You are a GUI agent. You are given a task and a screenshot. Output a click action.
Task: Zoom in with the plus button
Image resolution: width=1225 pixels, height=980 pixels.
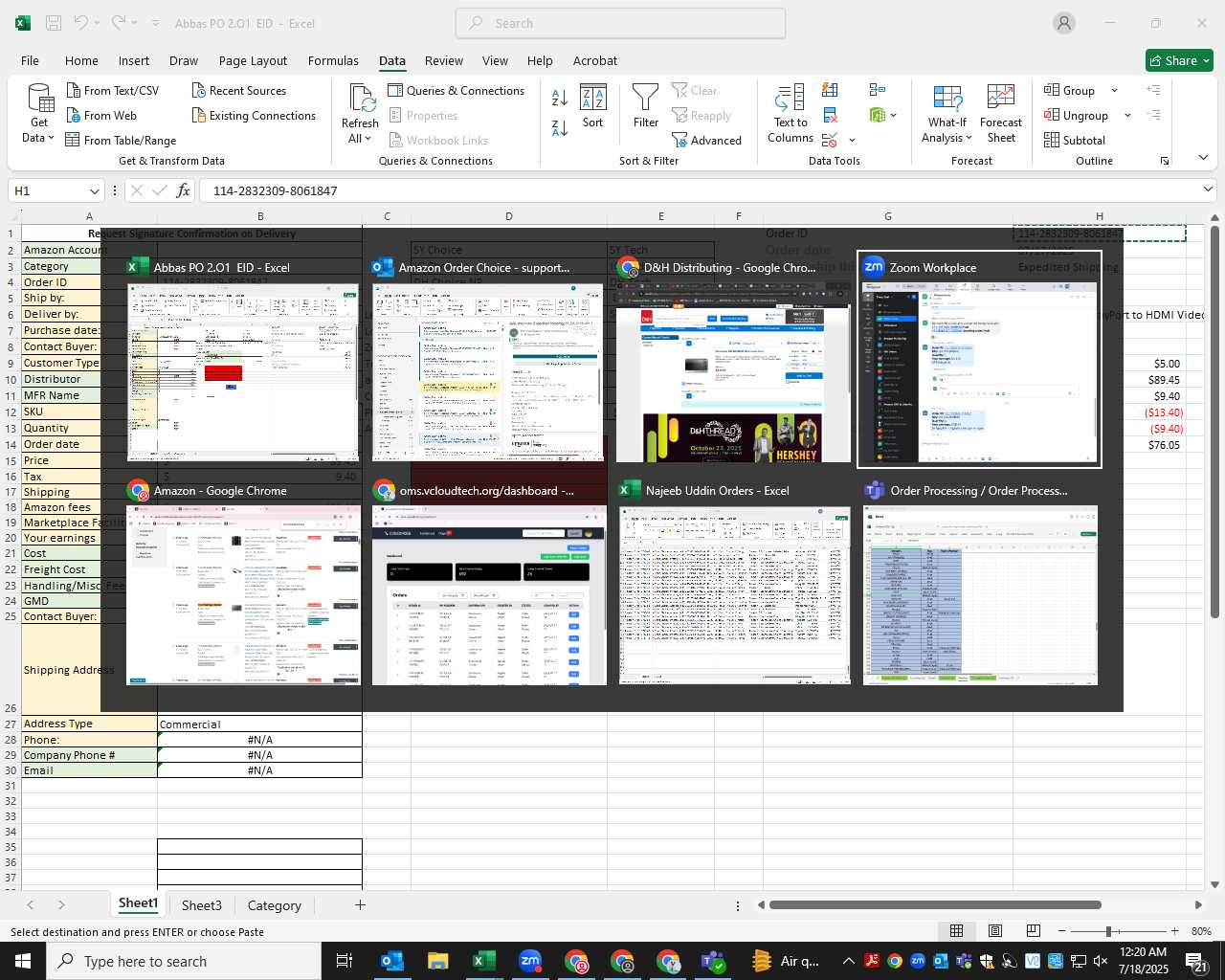1174,931
